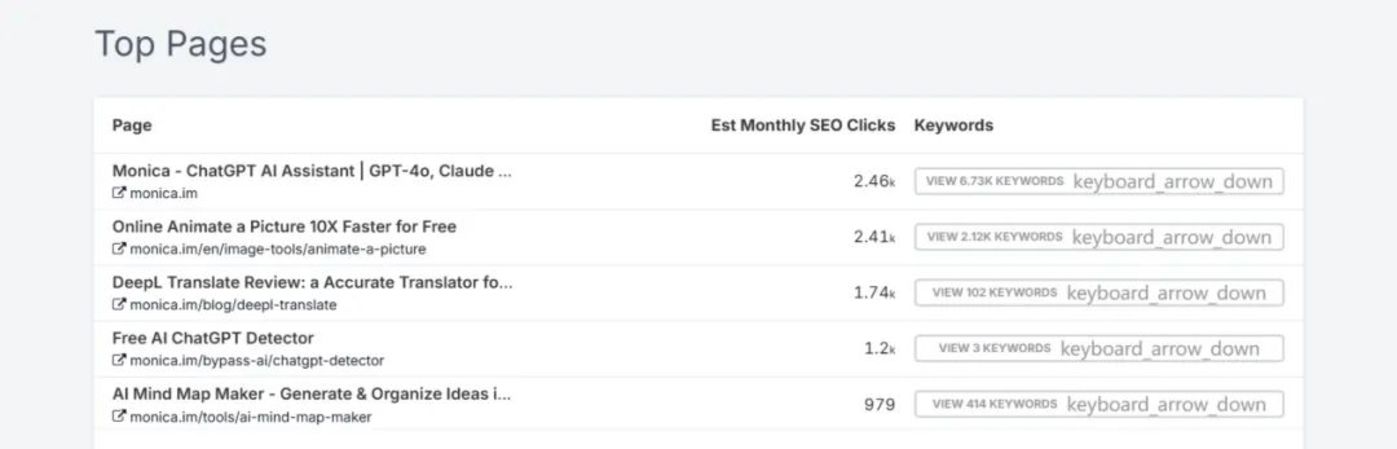Viewport: 1397px width, 449px height.
Task: Click external link icon beside monica.im
Action: pyautogui.click(x=119, y=193)
